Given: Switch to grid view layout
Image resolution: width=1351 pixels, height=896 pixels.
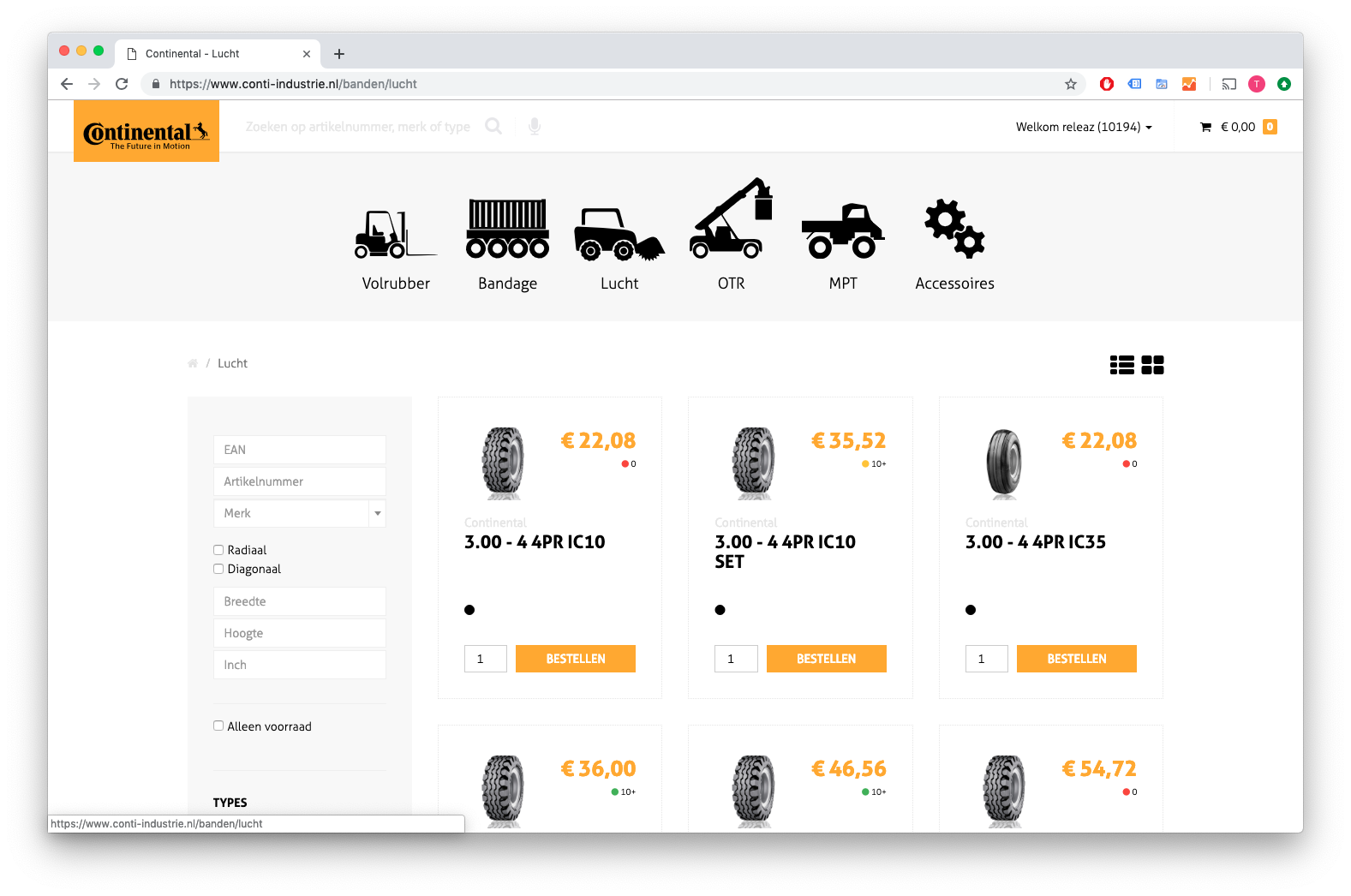Looking at the screenshot, I should [1152, 365].
